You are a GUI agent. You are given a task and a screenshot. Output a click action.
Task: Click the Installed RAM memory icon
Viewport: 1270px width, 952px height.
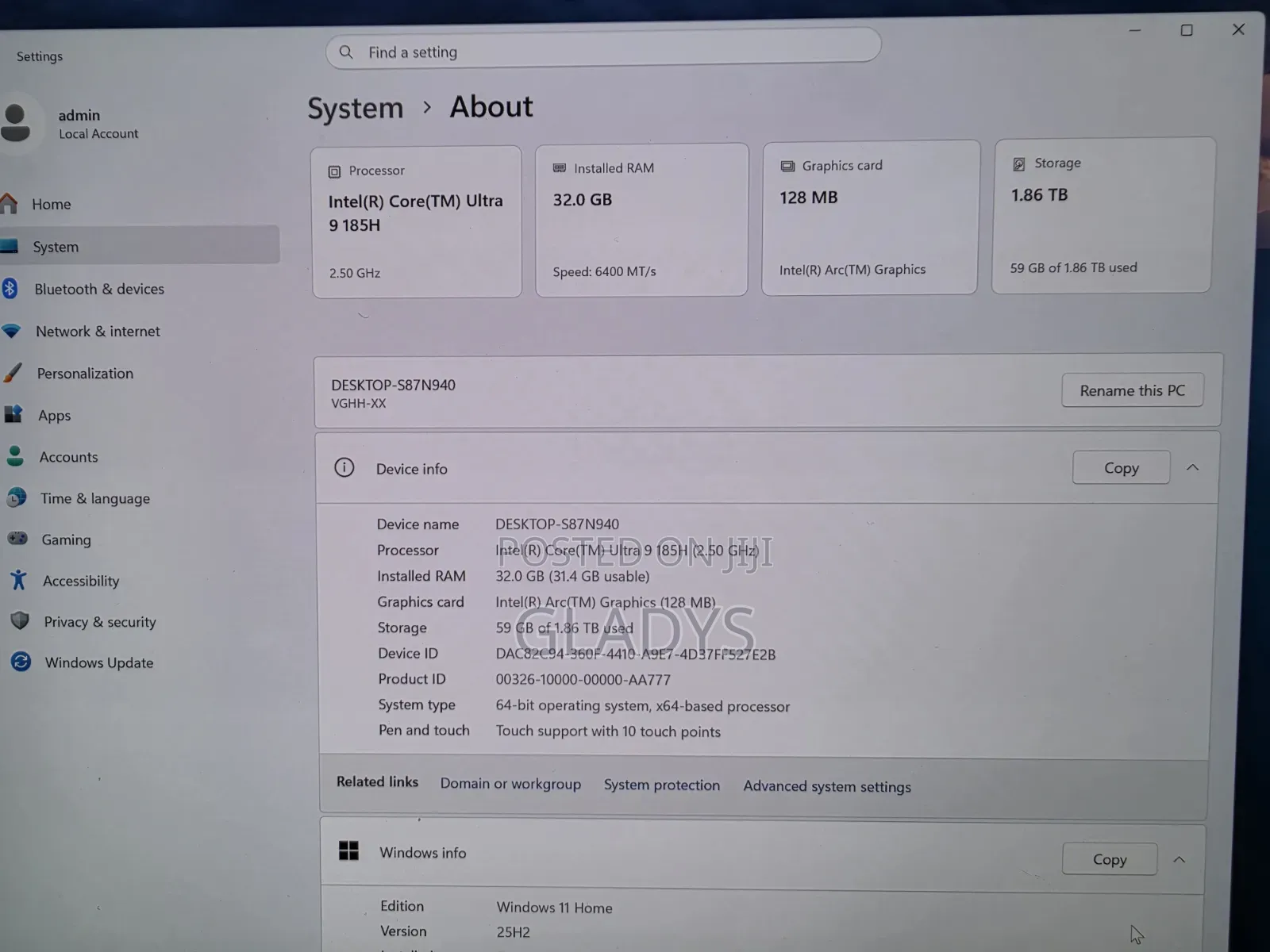tap(560, 168)
